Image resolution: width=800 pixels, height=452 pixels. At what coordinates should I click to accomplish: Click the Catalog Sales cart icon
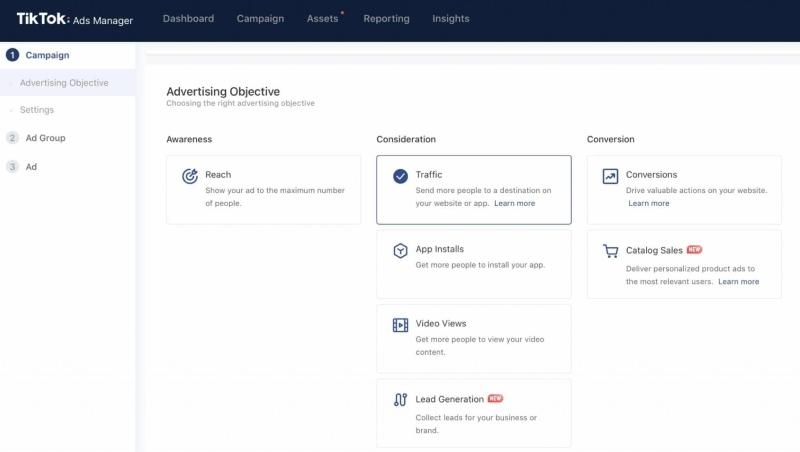click(x=610, y=251)
